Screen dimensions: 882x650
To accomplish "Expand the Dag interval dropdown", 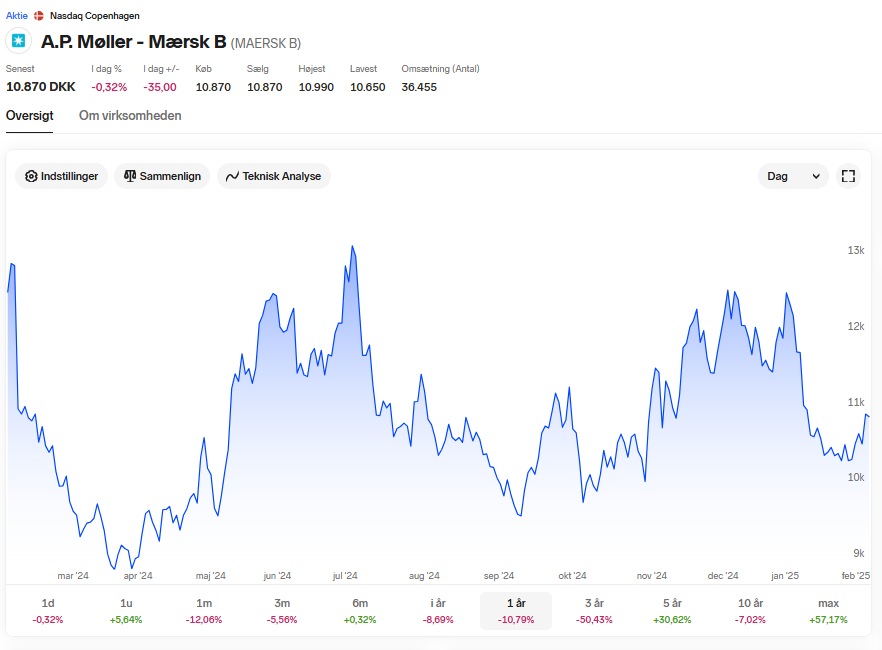I will point(793,176).
